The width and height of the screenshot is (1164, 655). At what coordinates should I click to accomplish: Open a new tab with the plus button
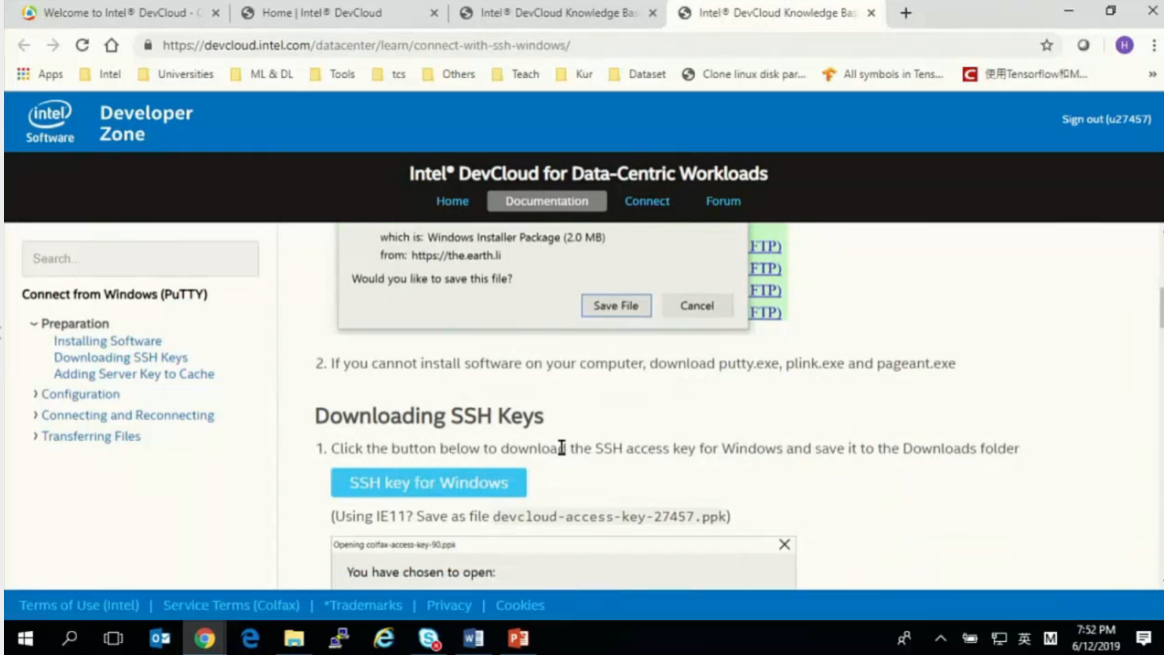click(x=906, y=13)
